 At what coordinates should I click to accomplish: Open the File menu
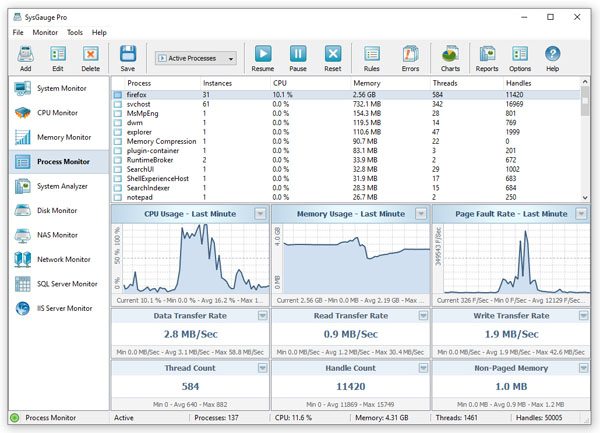coord(18,33)
